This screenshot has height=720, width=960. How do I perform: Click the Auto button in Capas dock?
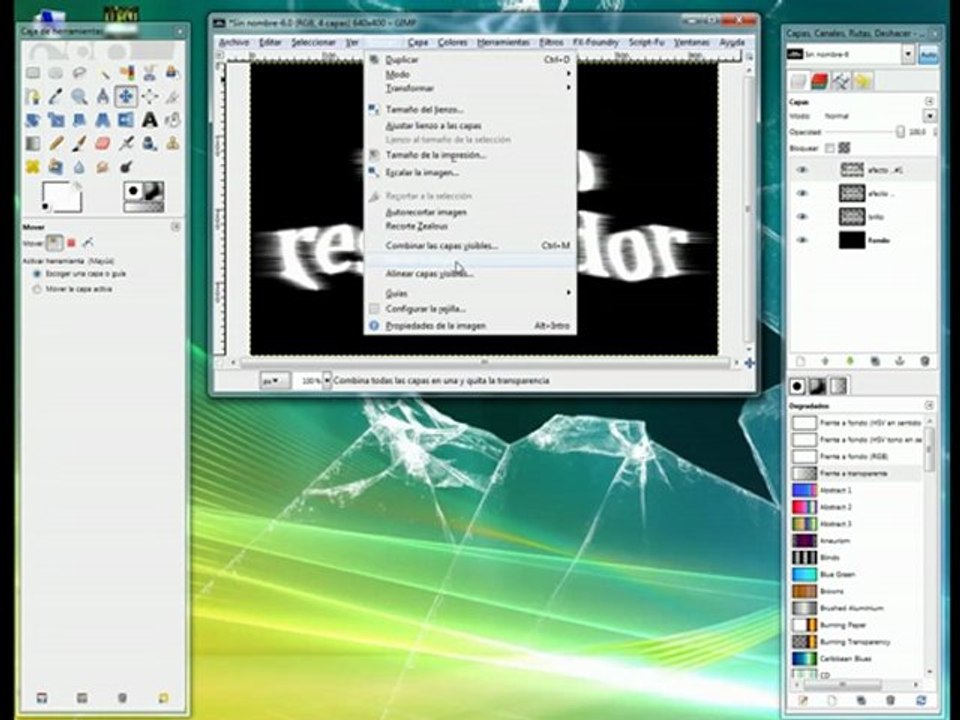(928, 55)
